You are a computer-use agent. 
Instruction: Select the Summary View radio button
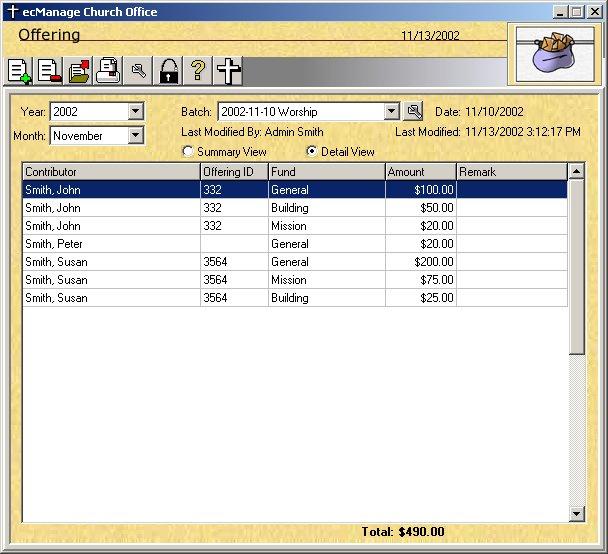[x=188, y=151]
